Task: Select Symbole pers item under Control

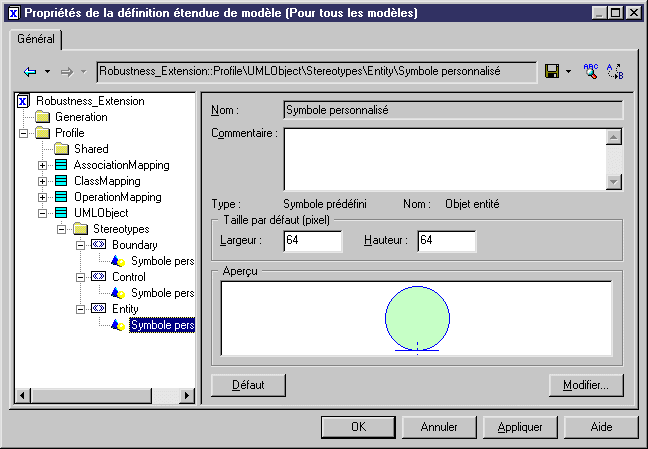Action: pyautogui.click(x=162, y=293)
